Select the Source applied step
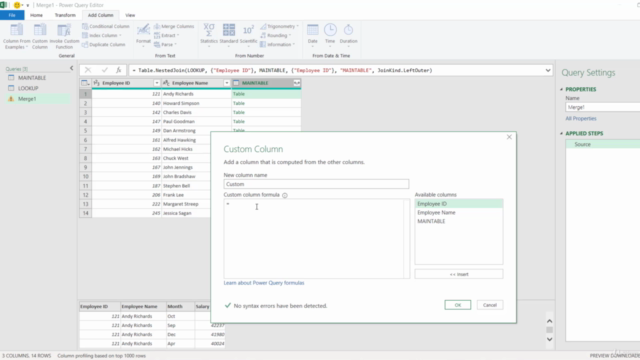Viewport: 640px width, 360px height. pos(602,144)
